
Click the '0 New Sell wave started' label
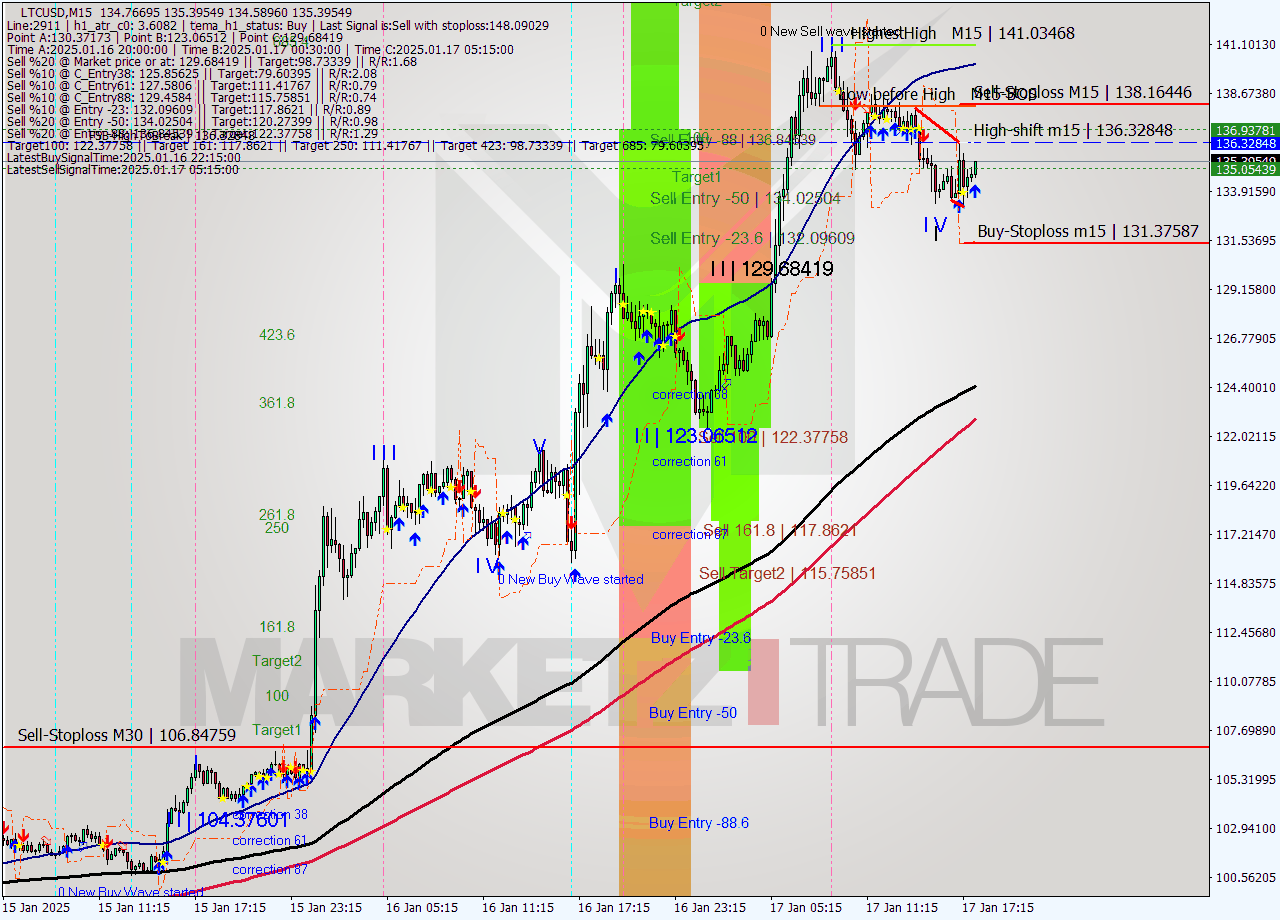(x=830, y=31)
